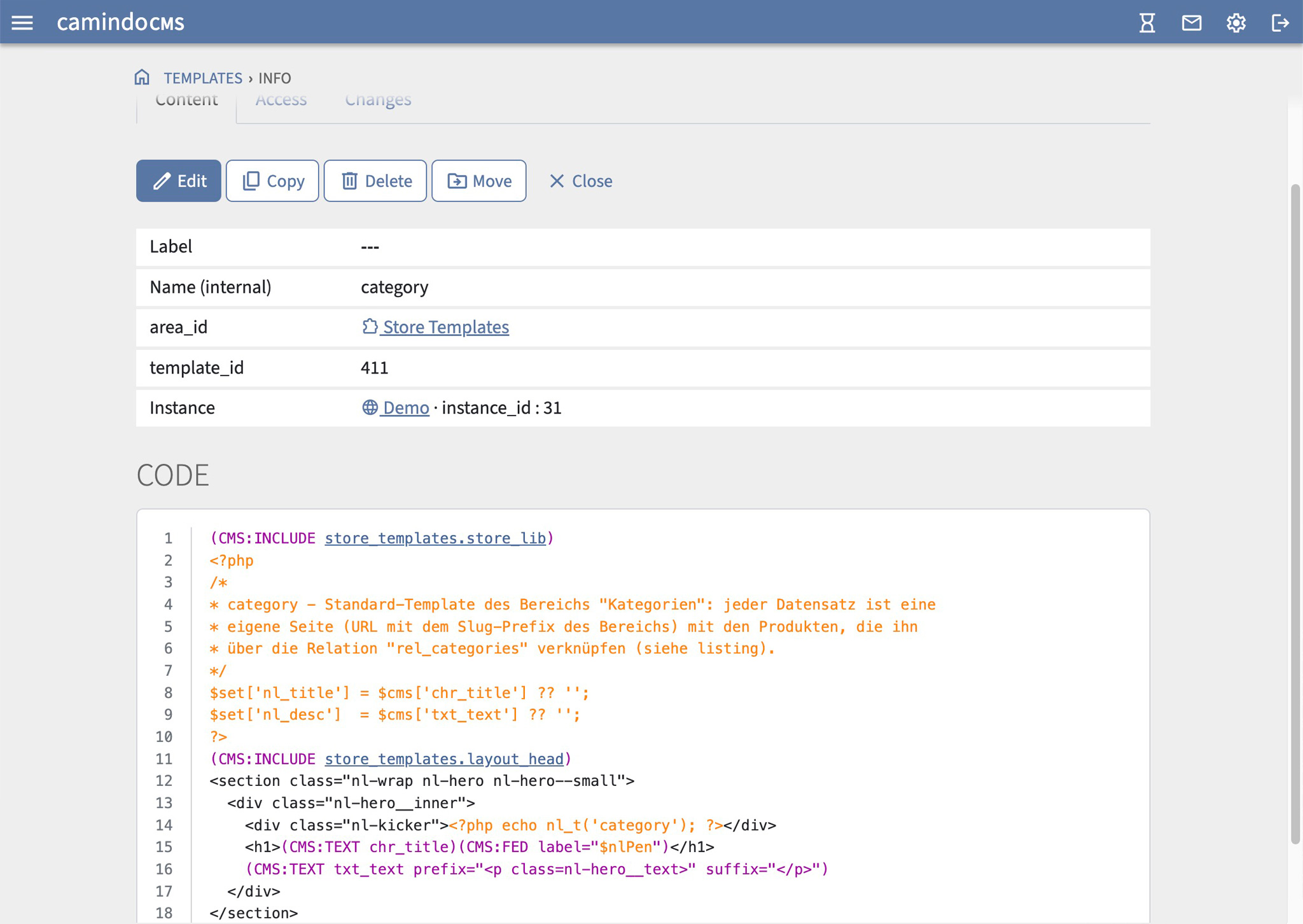This screenshot has width=1303, height=924.
Task: Click the Copy button
Action: click(272, 181)
